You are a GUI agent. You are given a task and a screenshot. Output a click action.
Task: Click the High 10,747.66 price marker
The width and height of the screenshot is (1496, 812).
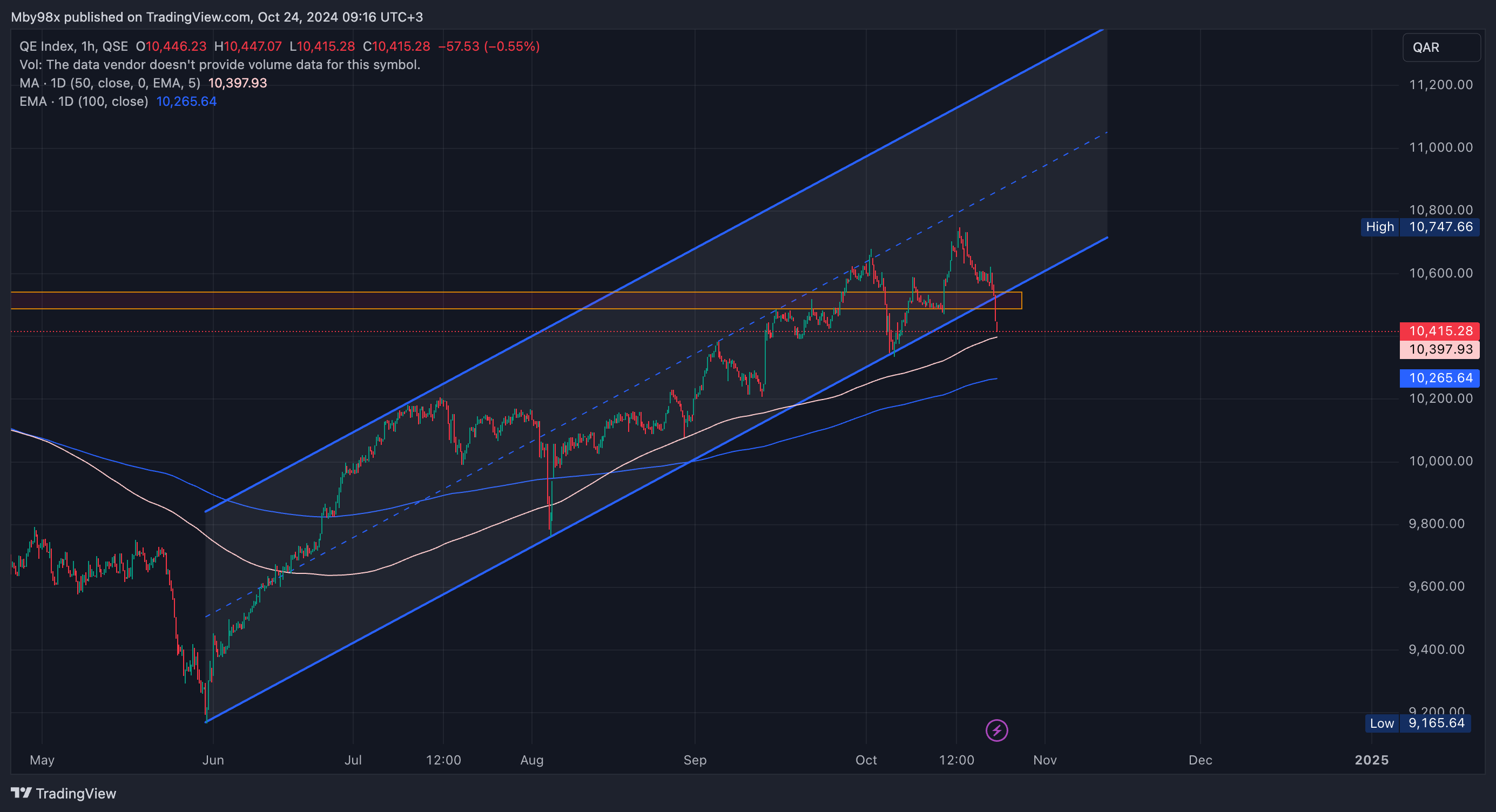[1420, 227]
